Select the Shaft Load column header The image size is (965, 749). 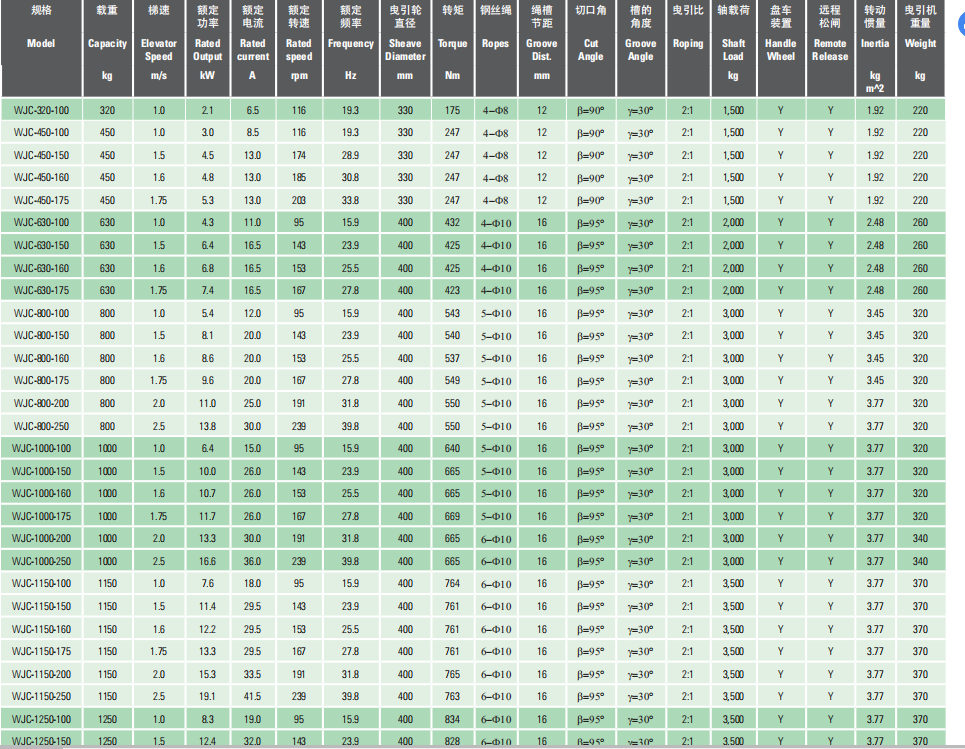pos(733,48)
